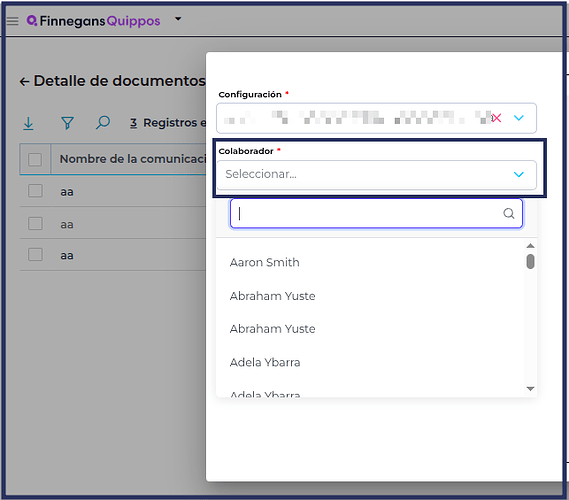This screenshot has height=500, width=569.
Task: Click the search magnifier icon in the toolbar
Action: pyautogui.click(x=103, y=123)
